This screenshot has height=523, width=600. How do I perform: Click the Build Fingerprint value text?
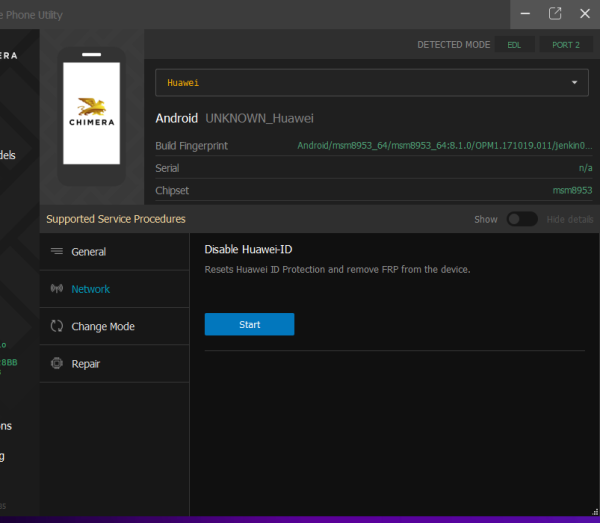point(445,146)
